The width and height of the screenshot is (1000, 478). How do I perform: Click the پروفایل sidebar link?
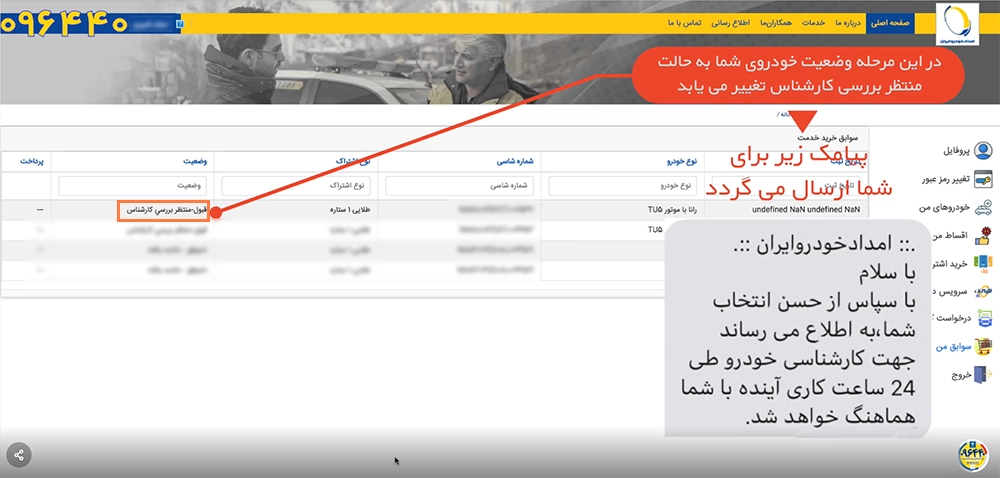click(956, 152)
